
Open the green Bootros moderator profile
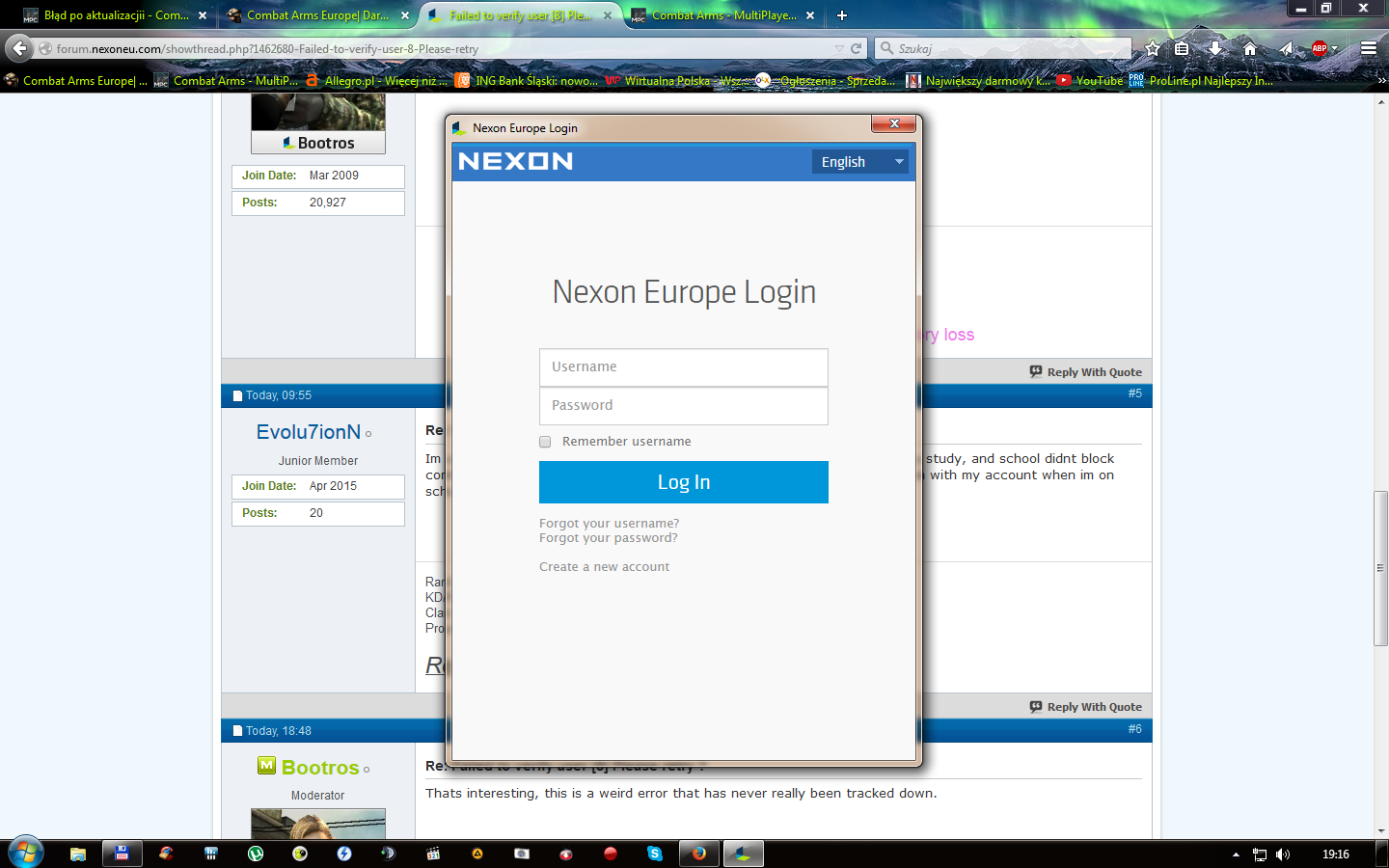coord(320,768)
